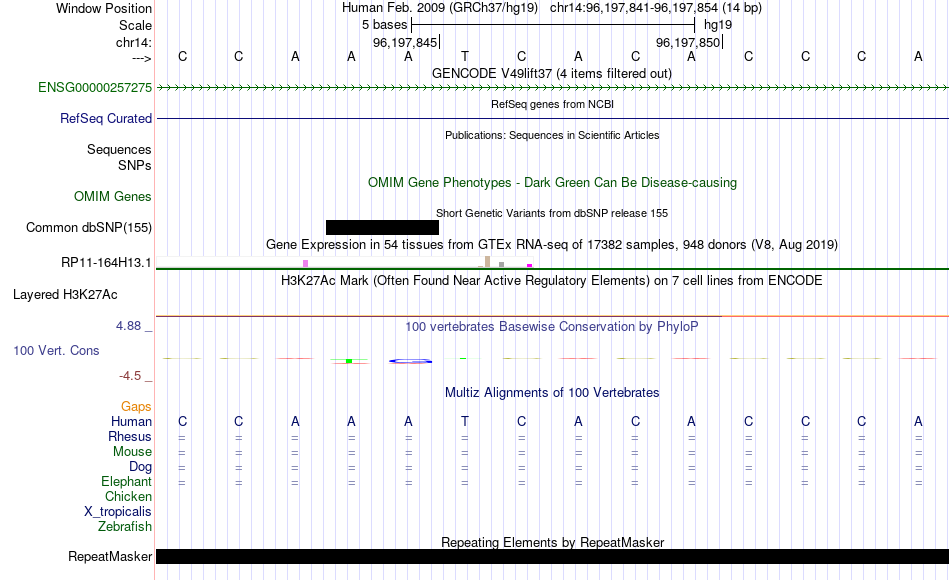
Task: Open the Common dbSNP(155) track label
Action: pos(88,228)
